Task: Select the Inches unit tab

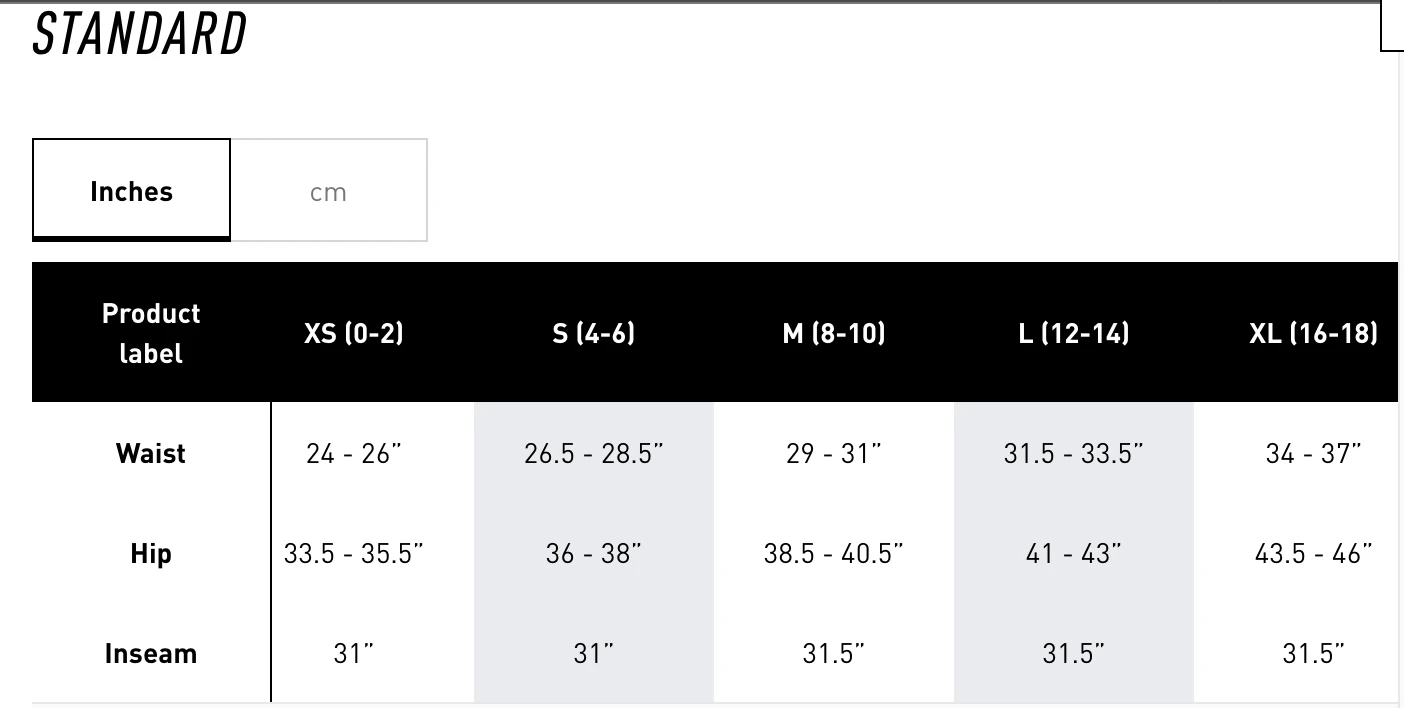Action: tap(131, 191)
